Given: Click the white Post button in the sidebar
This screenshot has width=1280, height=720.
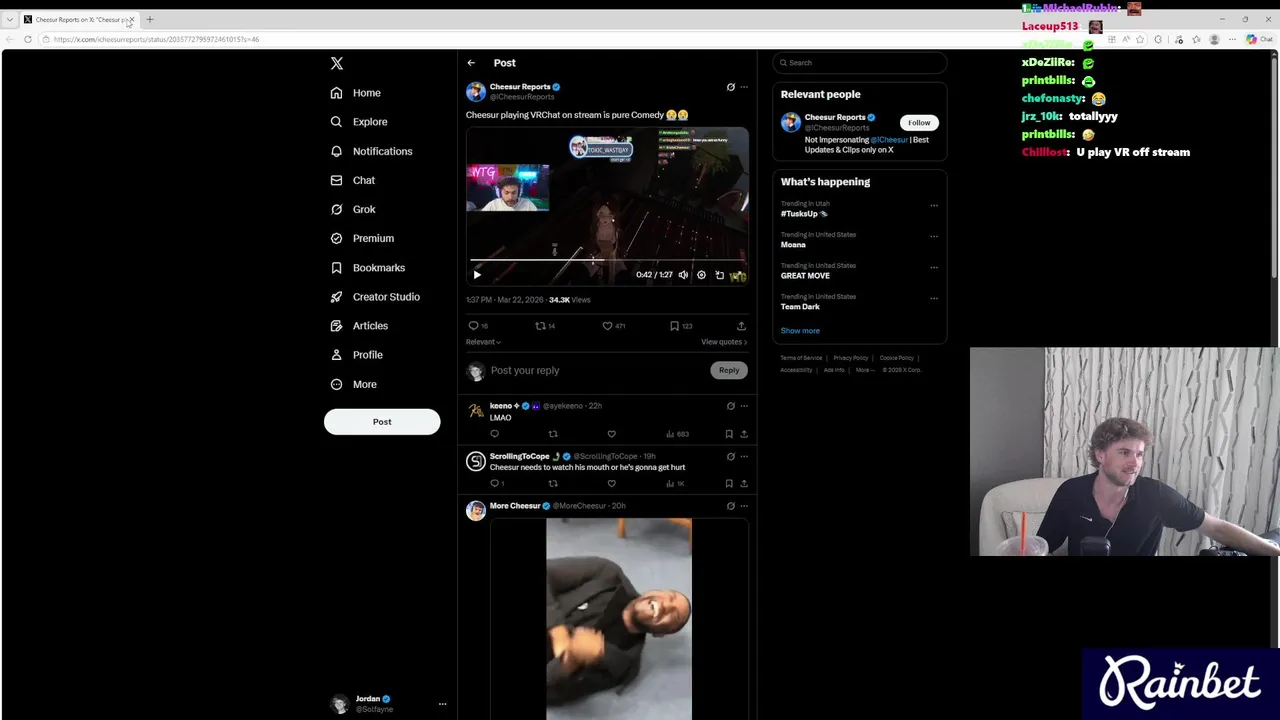Looking at the screenshot, I should 382,421.
